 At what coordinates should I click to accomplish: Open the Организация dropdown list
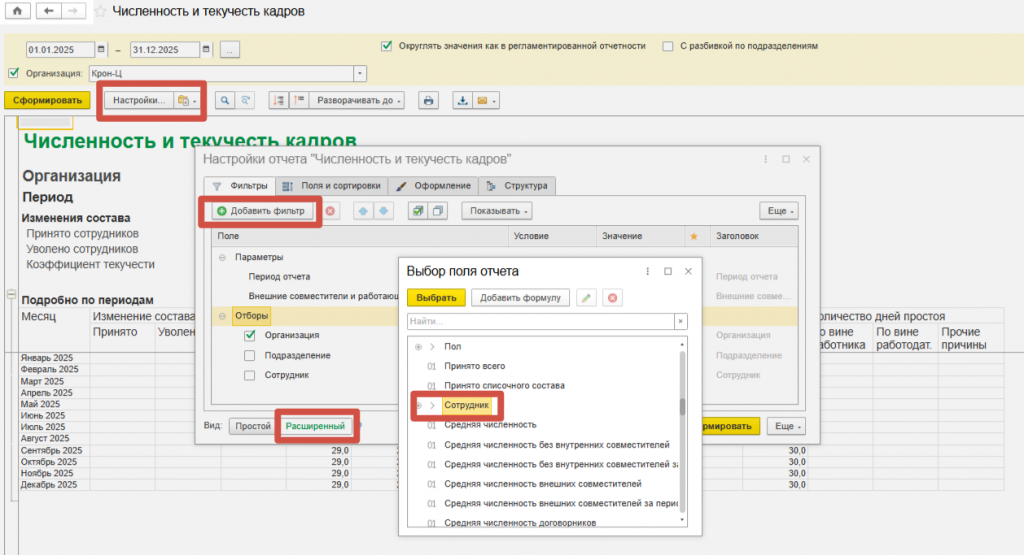click(x=360, y=73)
